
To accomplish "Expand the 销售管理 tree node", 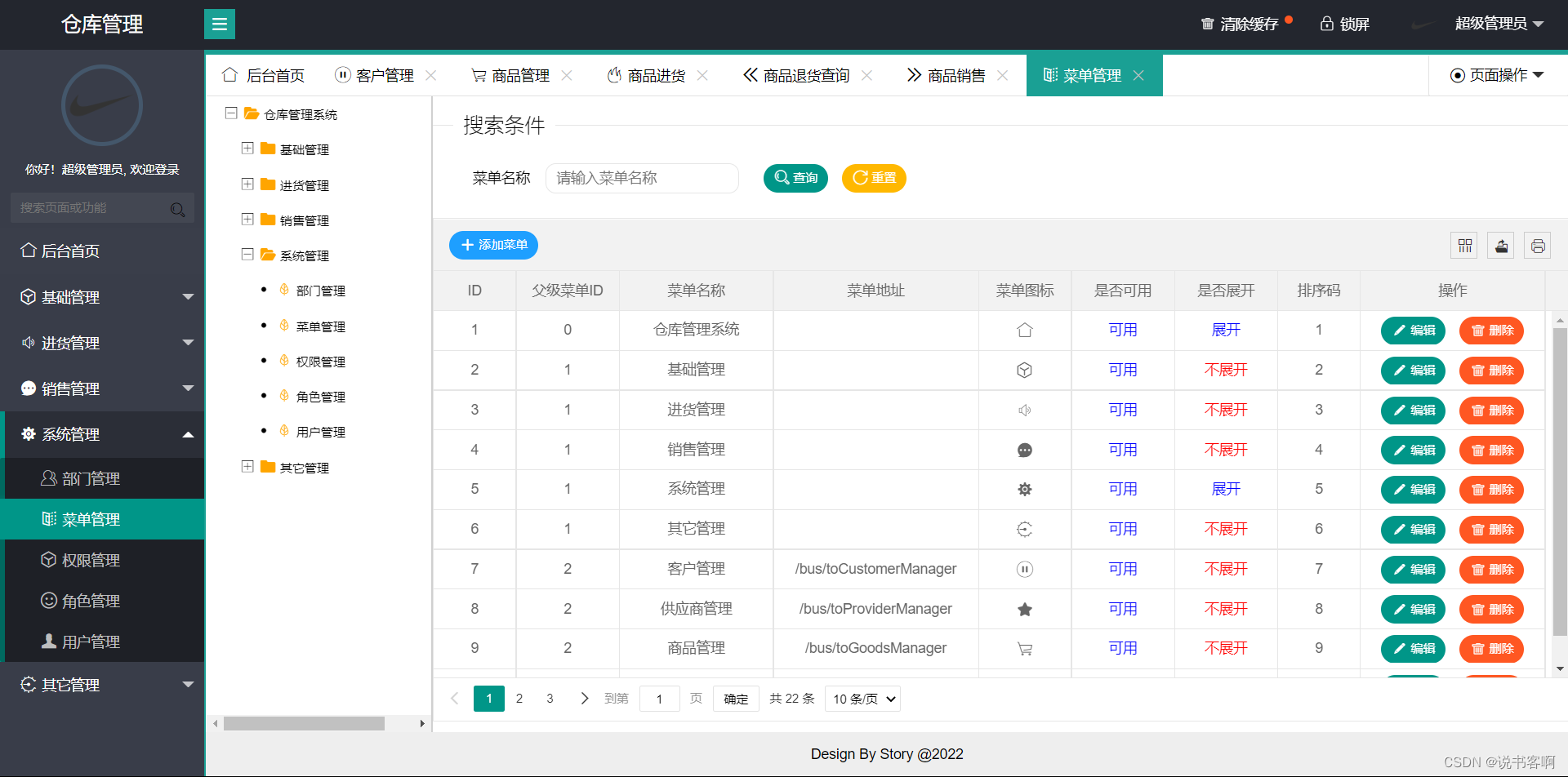I will (x=247, y=220).
